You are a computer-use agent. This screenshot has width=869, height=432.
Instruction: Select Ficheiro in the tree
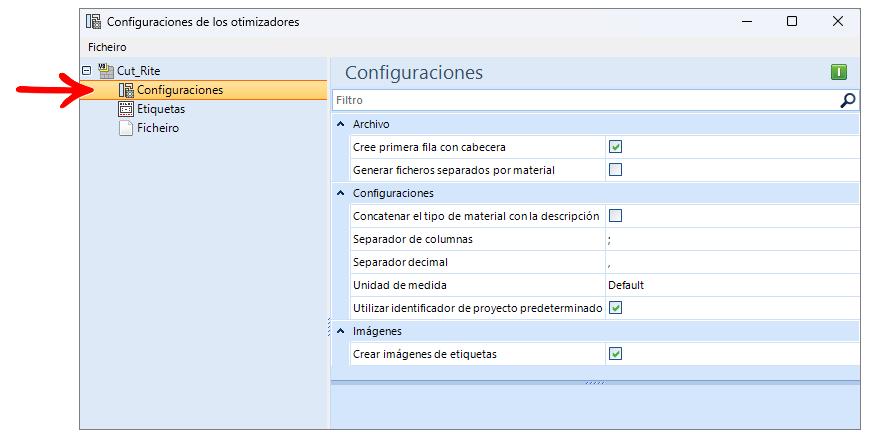coord(158,128)
